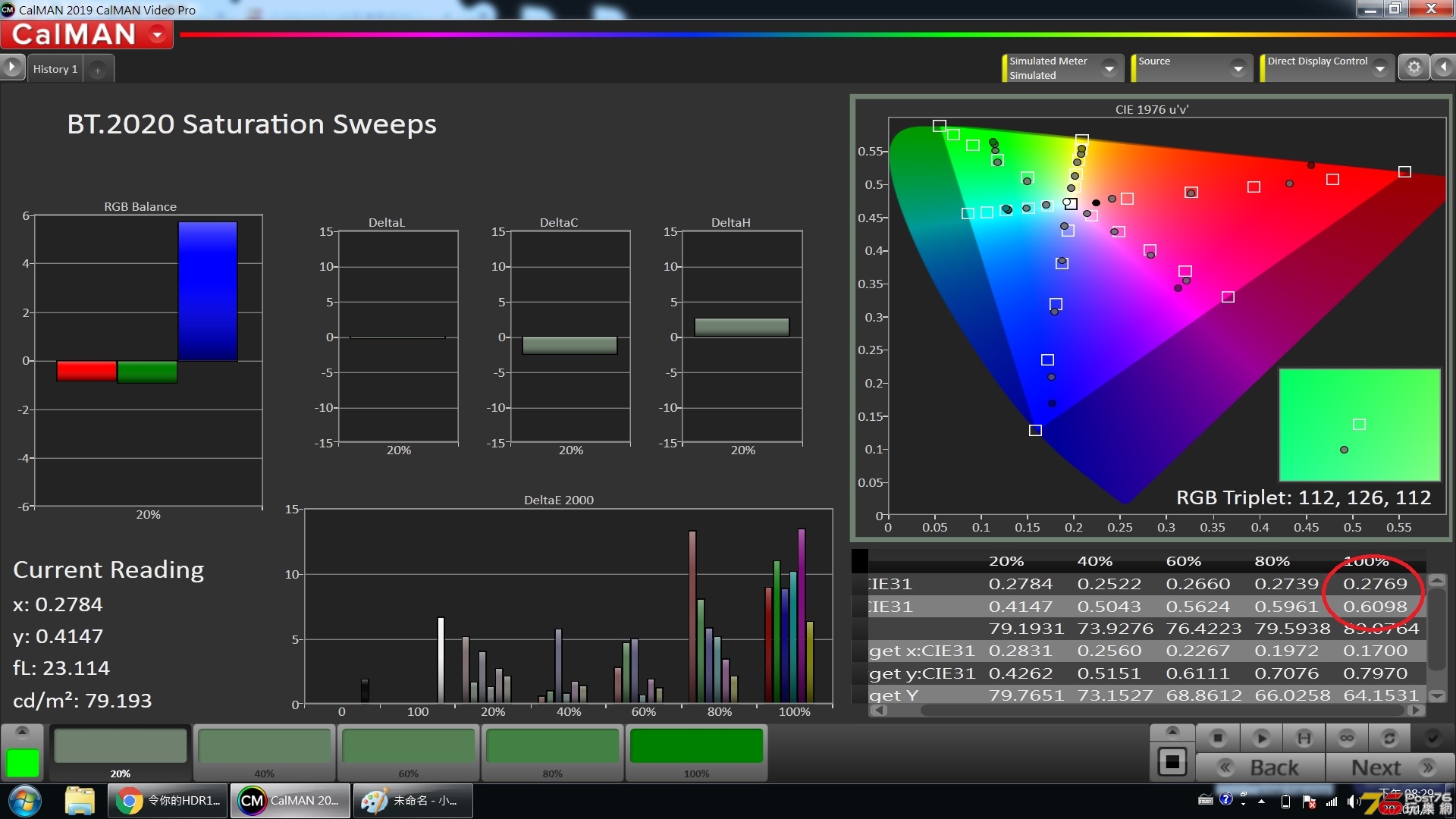Advance workflow with Next button
This screenshot has width=1456, height=819.
pyautogui.click(x=1391, y=767)
